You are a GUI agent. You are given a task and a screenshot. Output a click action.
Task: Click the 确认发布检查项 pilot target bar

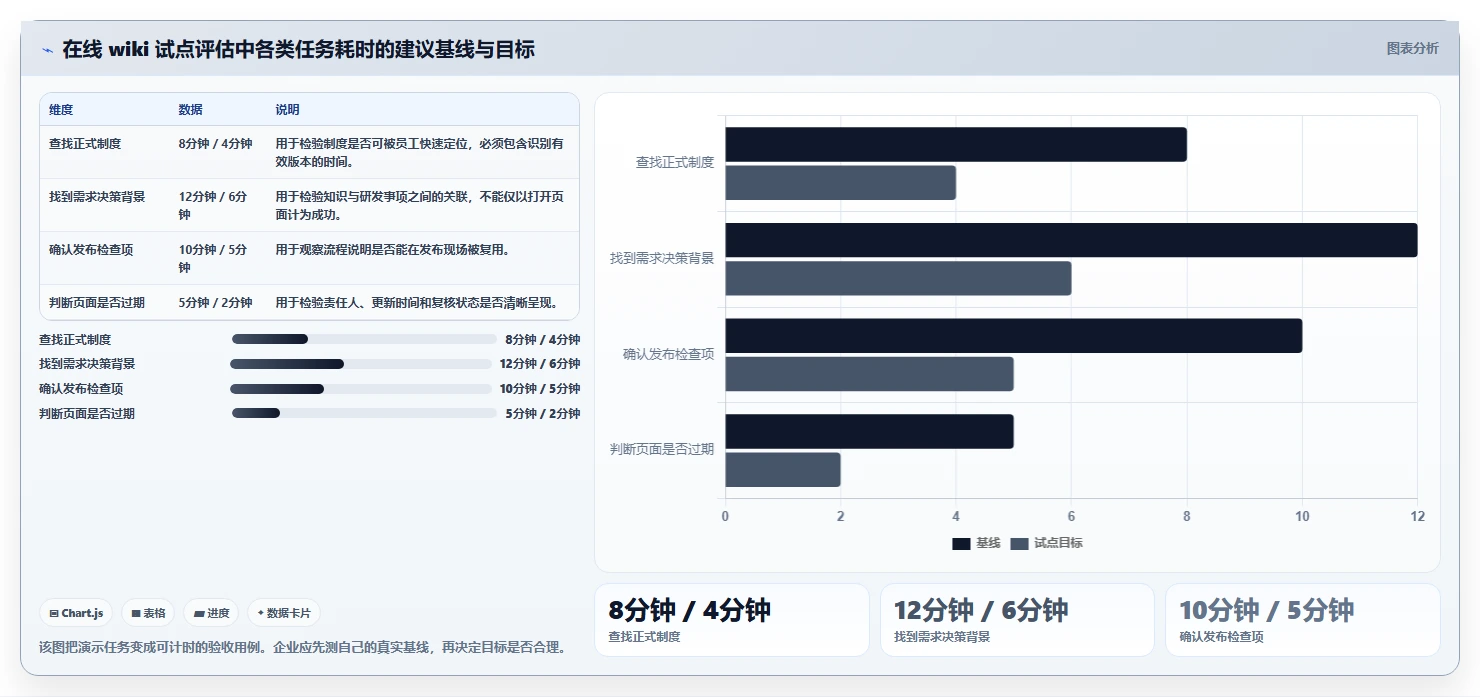pyautogui.click(x=869, y=374)
